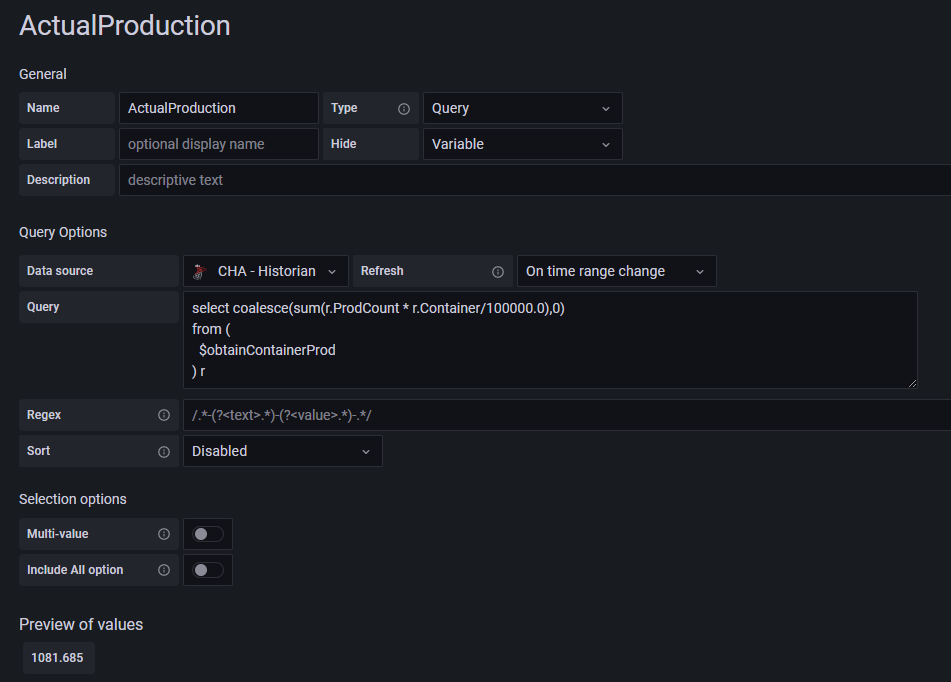Click the Regex info icon
Image resolution: width=951 pixels, height=682 pixels.
(x=164, y=415)
